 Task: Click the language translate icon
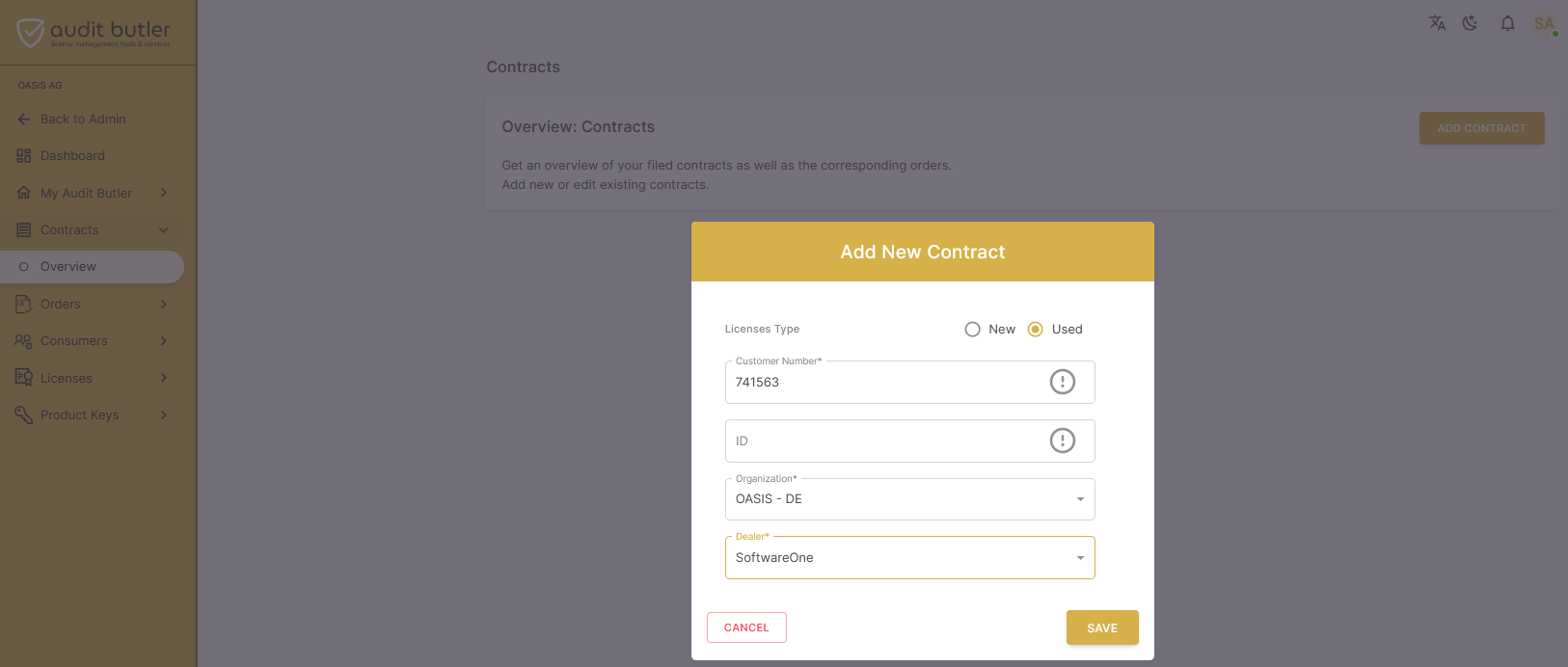point(1437,23)
